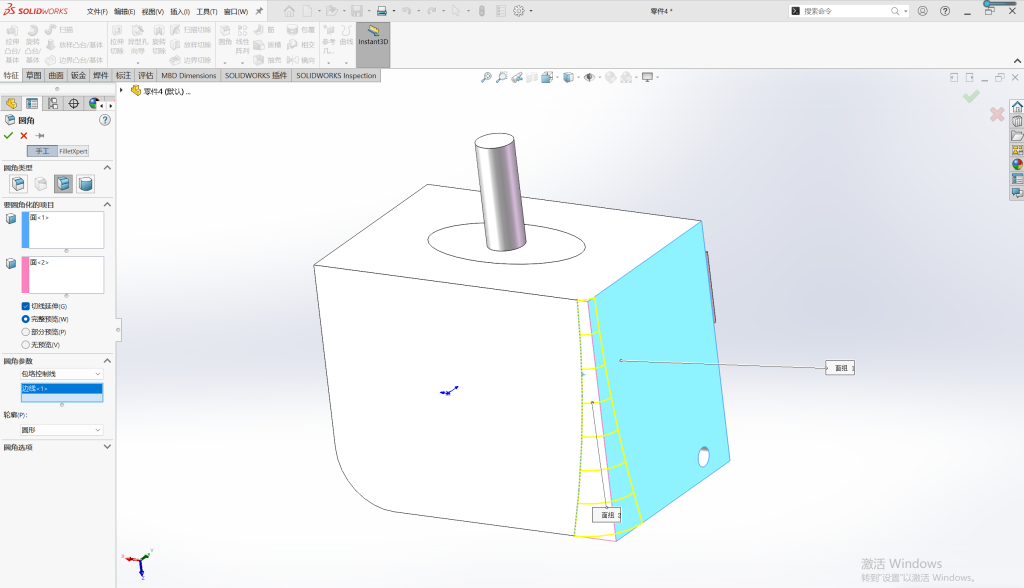Viewport: 1024px width, 588px height.
Task: Pin the fillet property panel open
Action: point(40,136)
